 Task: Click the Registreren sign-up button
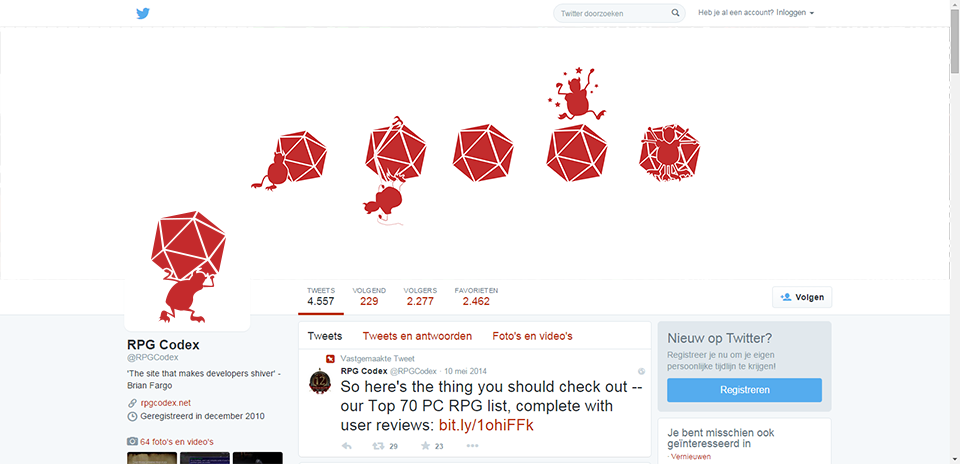click(x=744, y=390)
